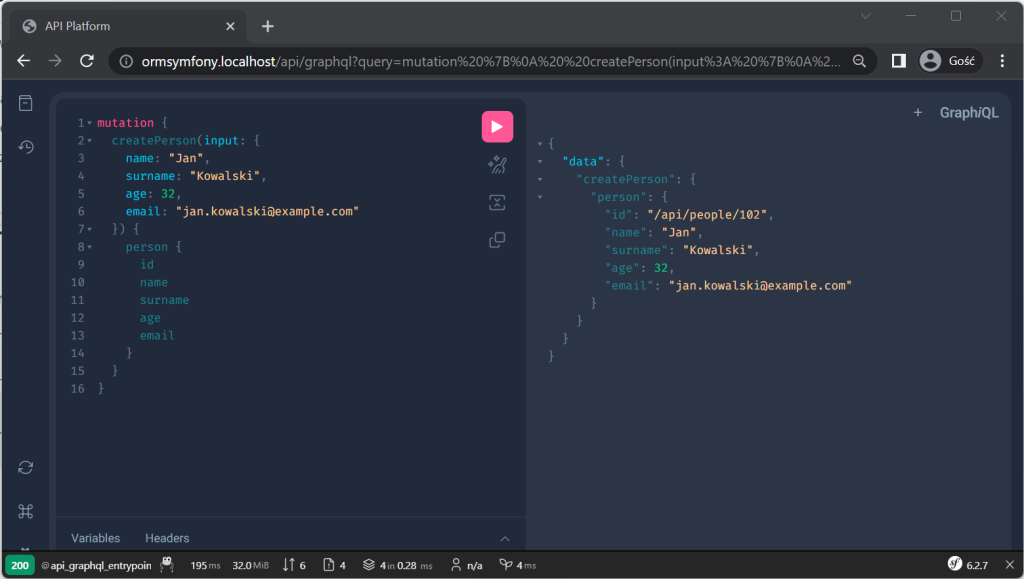Select the API Platform browser tab
The width and height of the screenshot is (1024, 579).
click(129, 26)
